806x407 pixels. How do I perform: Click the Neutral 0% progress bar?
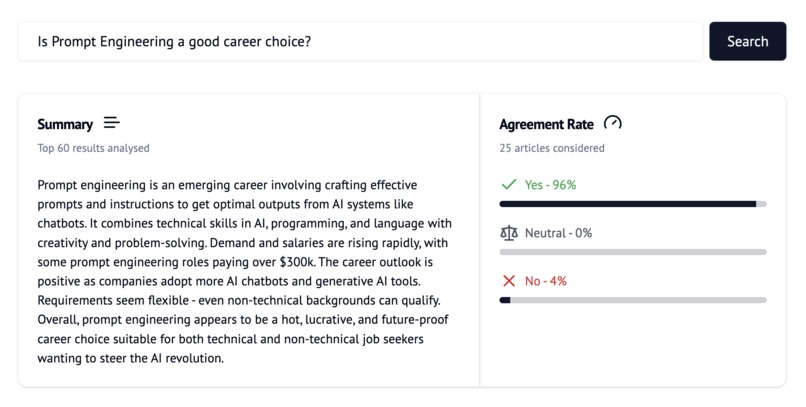(x=633, y=252)
